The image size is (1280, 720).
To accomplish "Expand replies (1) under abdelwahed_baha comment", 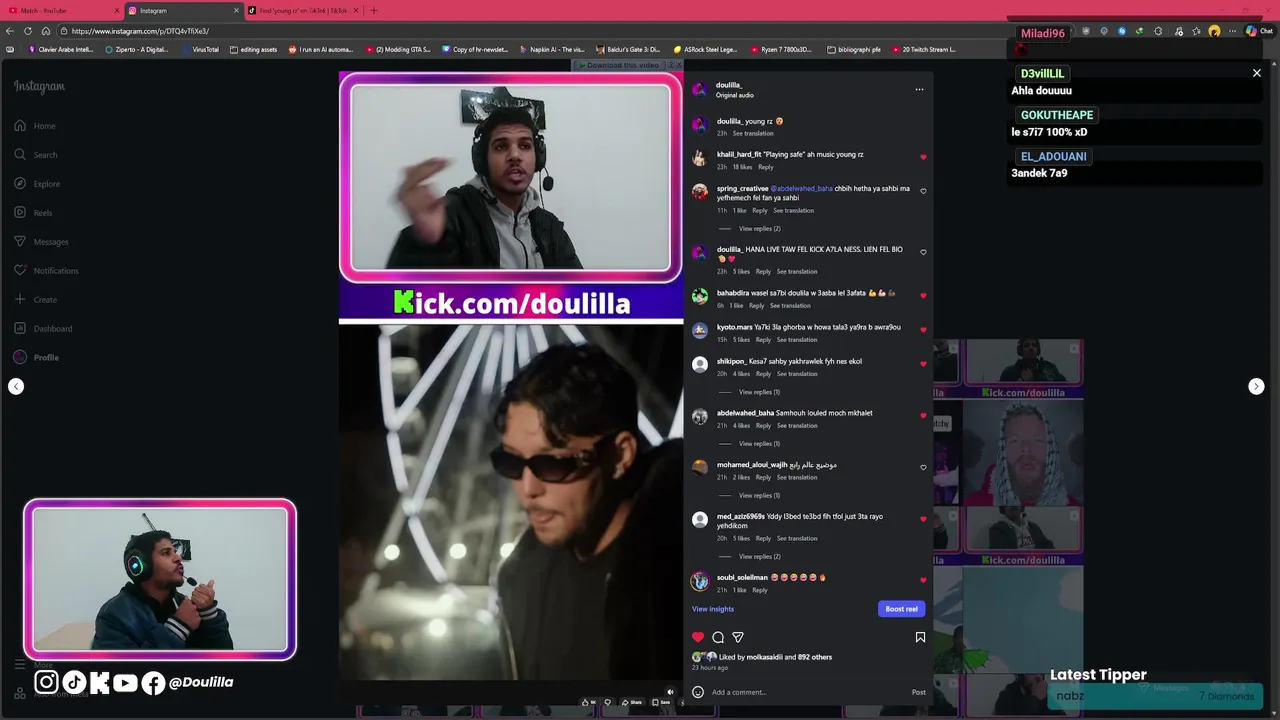I will (x=759, y=444).
